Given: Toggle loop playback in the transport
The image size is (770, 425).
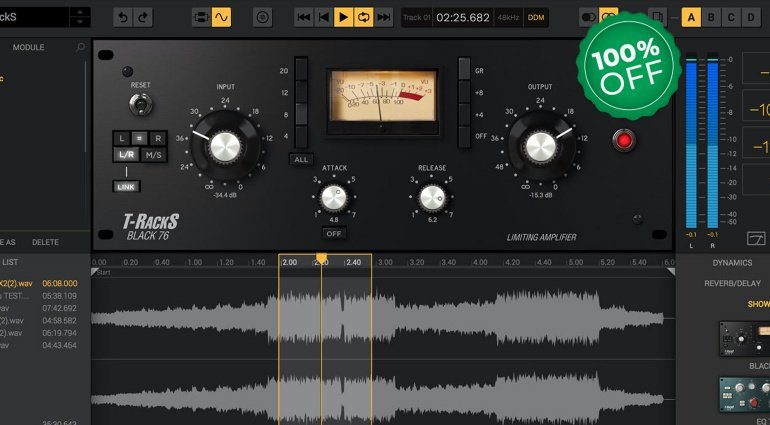Looking at the screenshot, I should point(364,17).
